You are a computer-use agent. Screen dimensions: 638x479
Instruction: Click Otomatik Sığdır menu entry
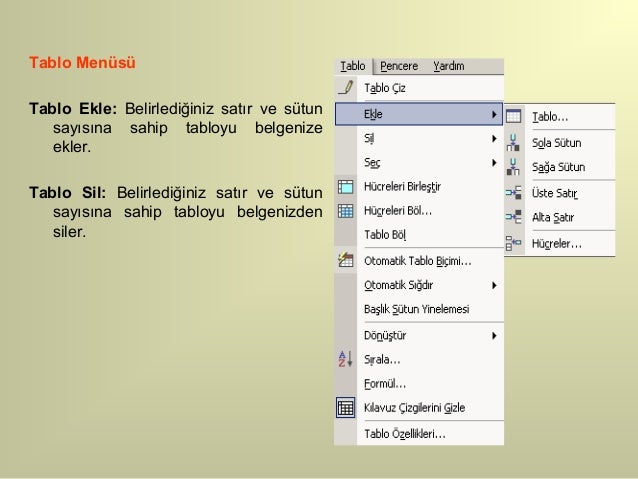point(398,285)
